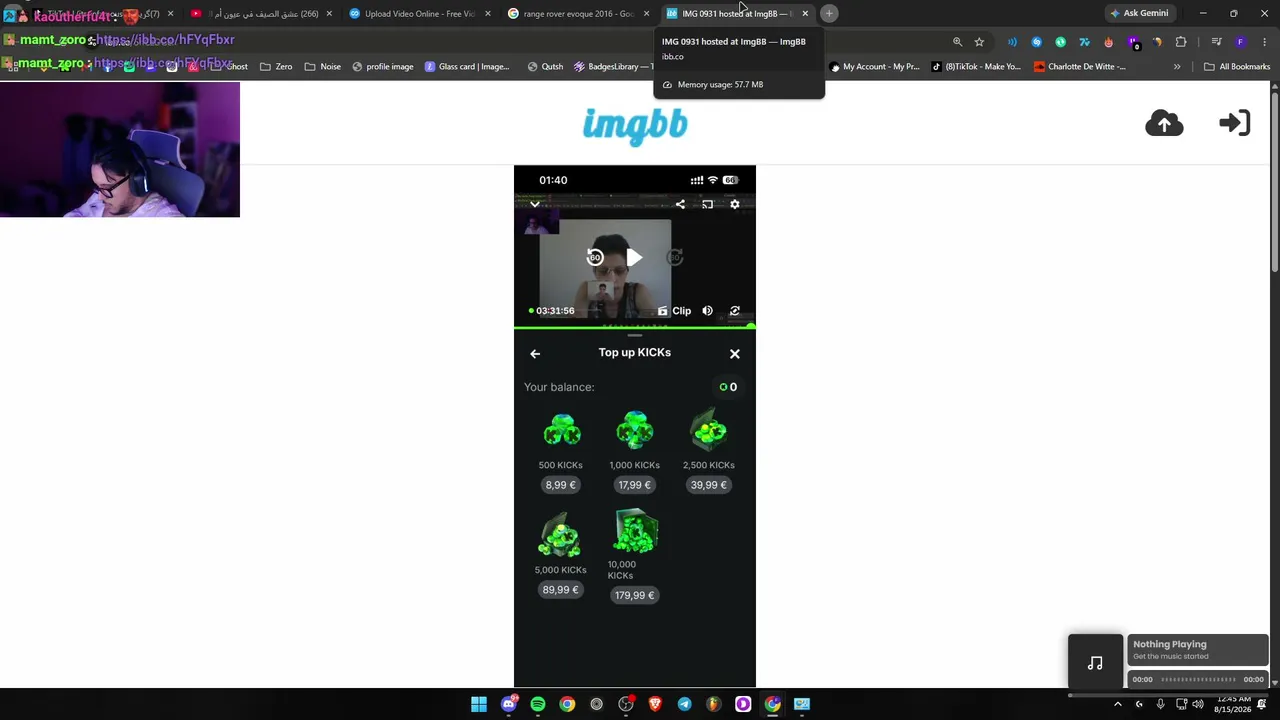
Task: Open the Zero bookmark folder
Action: pyautogui.click(x=276, y=67)
